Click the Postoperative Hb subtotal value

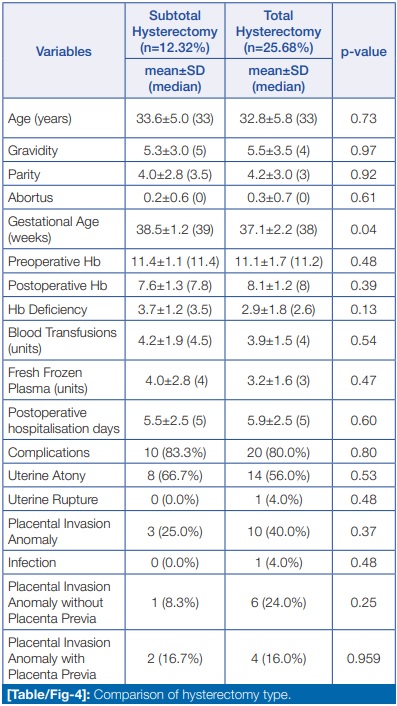click(x=175, y=286)
